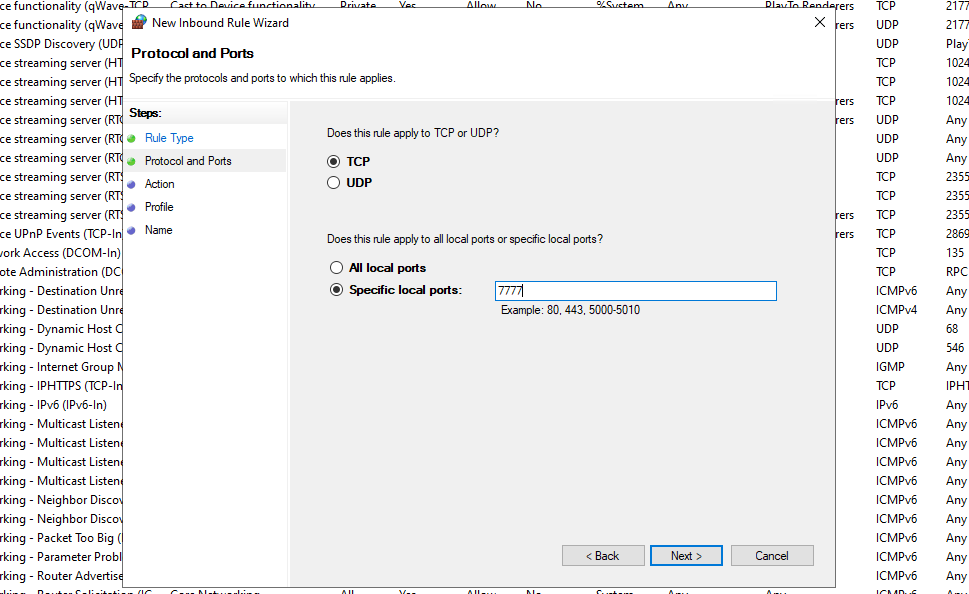This screenshot has height=594, width=969.
Task: Select 'ce SSDP Discovery (UDP' rule row in background
Action: 61,44
